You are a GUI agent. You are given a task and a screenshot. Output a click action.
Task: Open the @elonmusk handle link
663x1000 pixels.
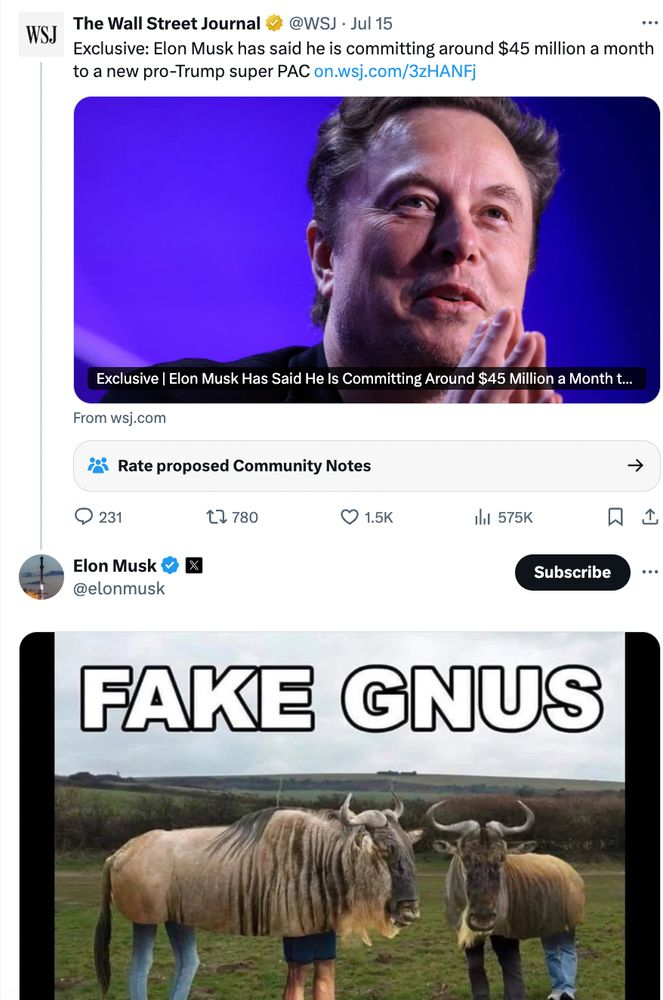119,588
